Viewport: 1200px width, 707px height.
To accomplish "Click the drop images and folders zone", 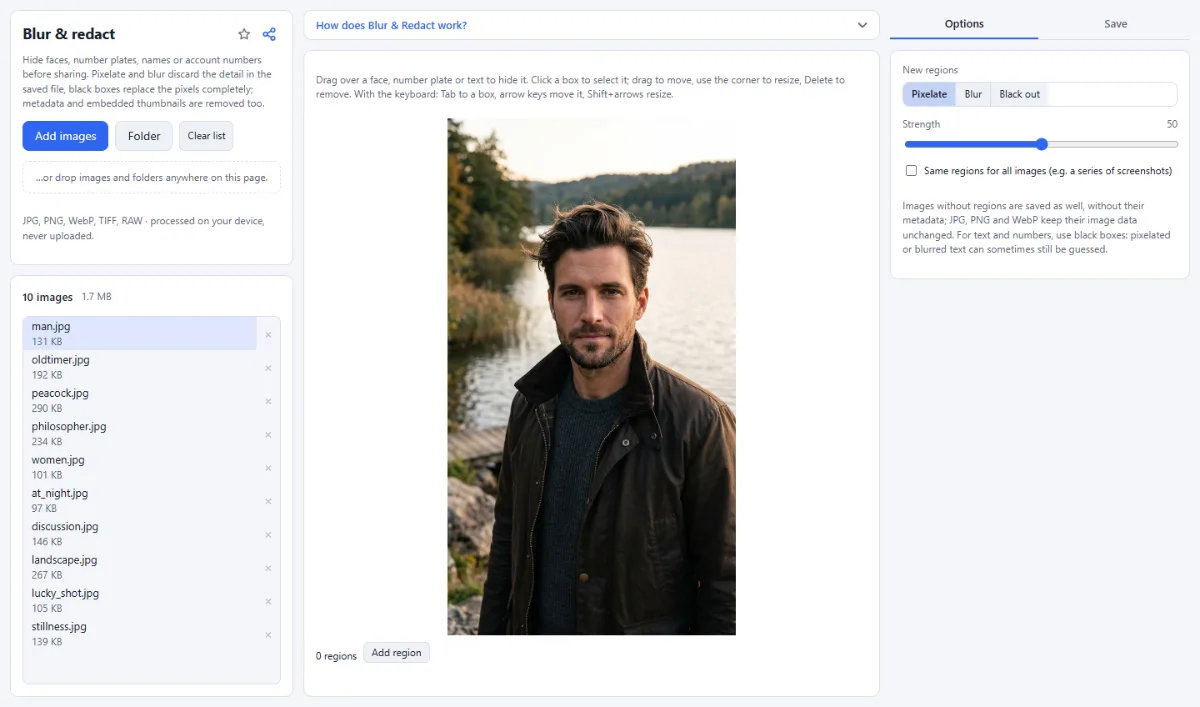I will pyautogui.click(x=152, y=177).
